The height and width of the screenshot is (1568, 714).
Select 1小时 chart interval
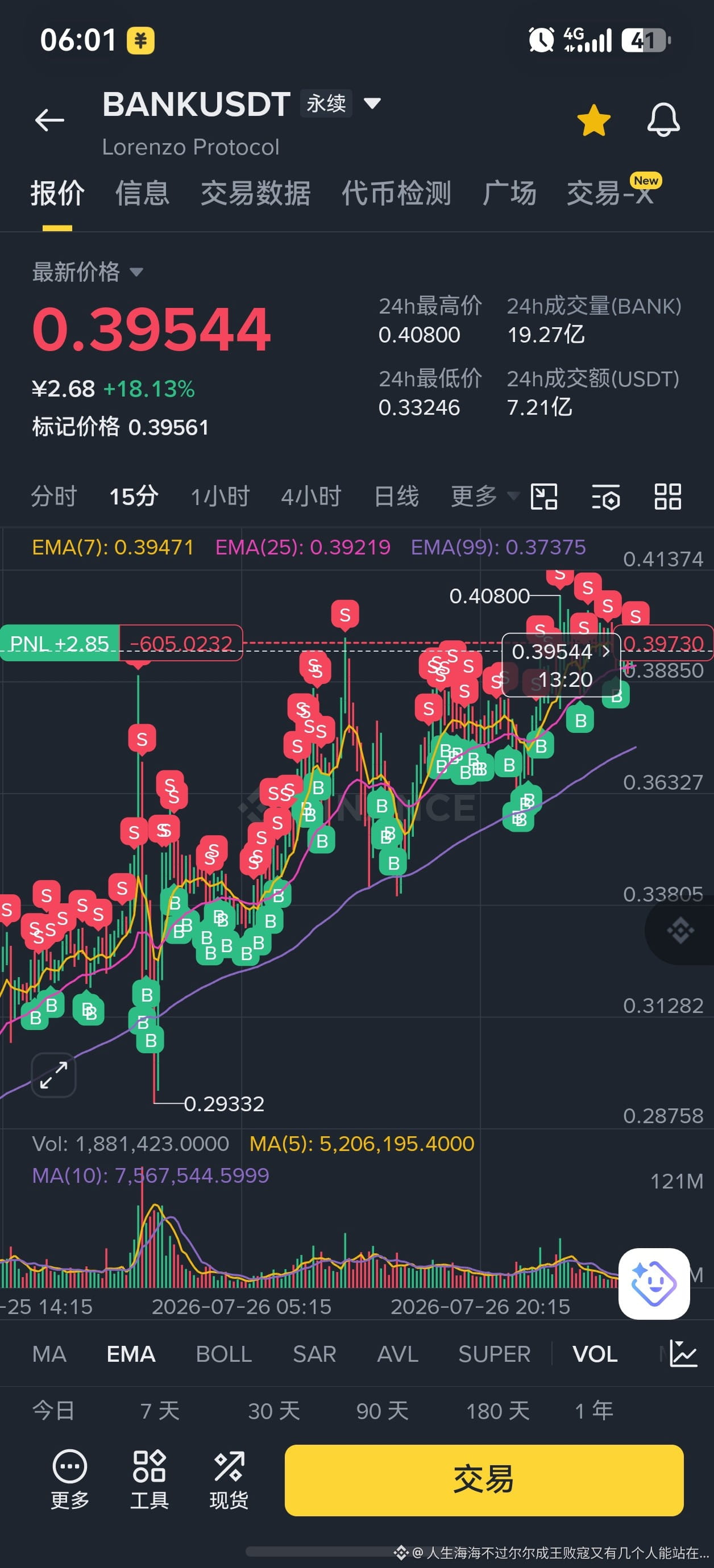tap(220, 496)
